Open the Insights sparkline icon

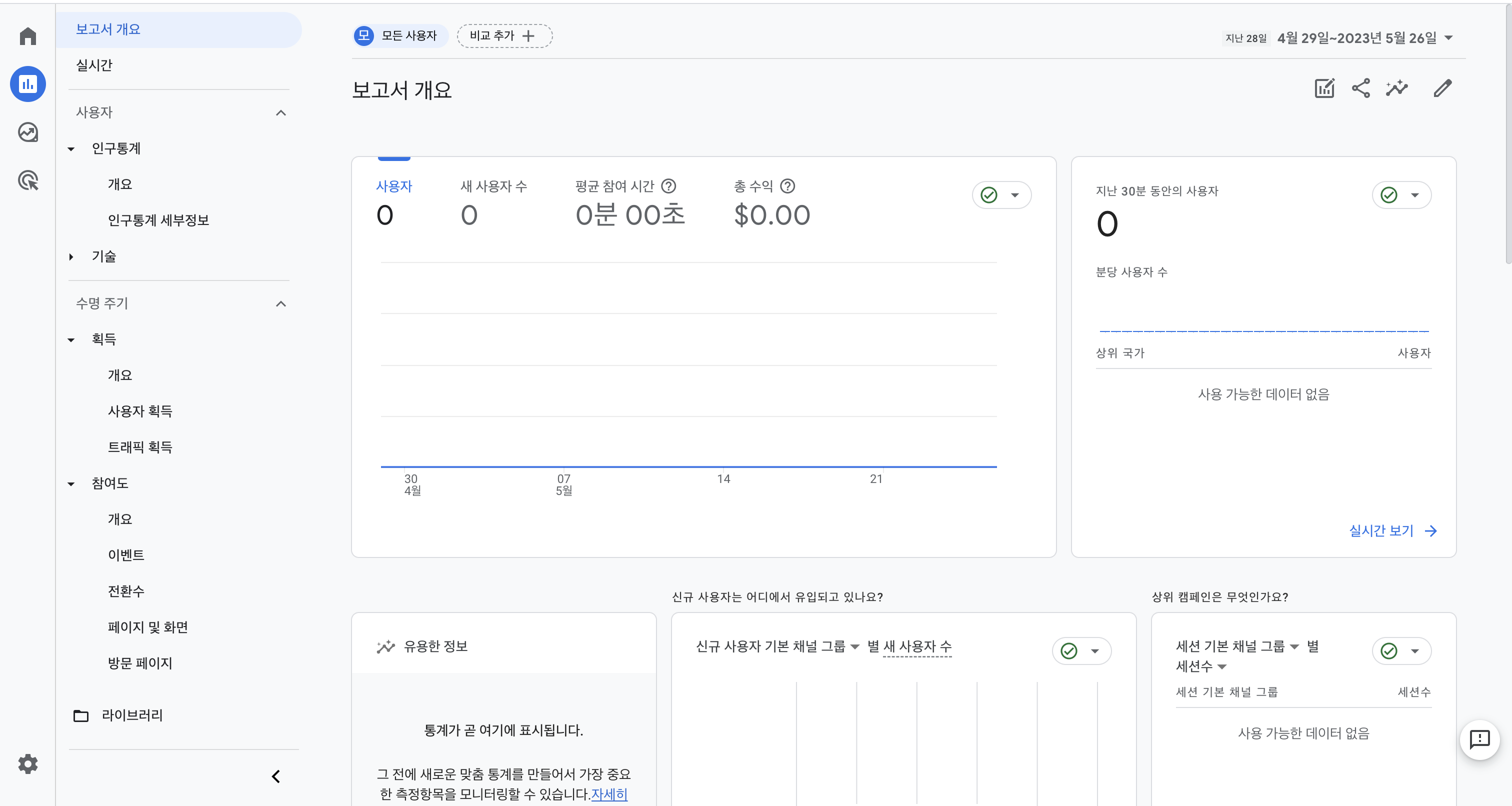[x=1396, y=88]
